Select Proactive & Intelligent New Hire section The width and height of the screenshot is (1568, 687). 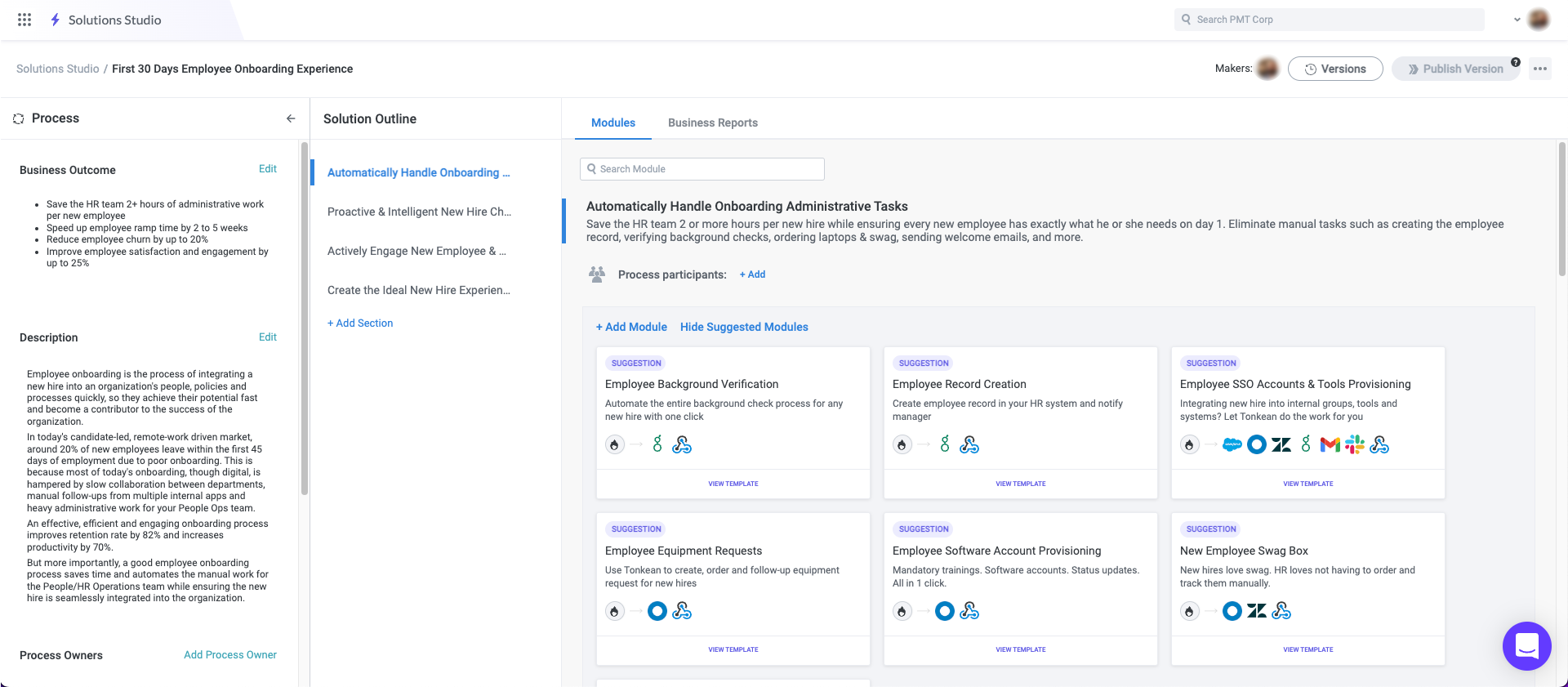[419, 212]
